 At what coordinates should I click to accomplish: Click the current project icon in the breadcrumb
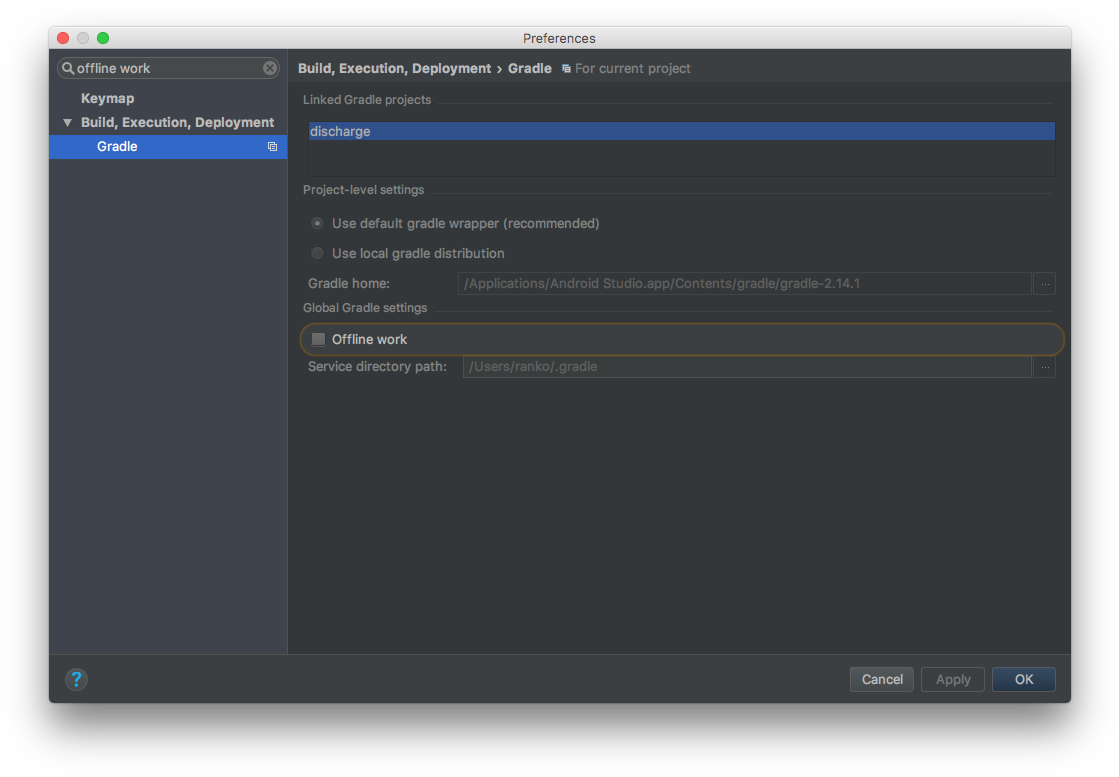pos(566,69)
